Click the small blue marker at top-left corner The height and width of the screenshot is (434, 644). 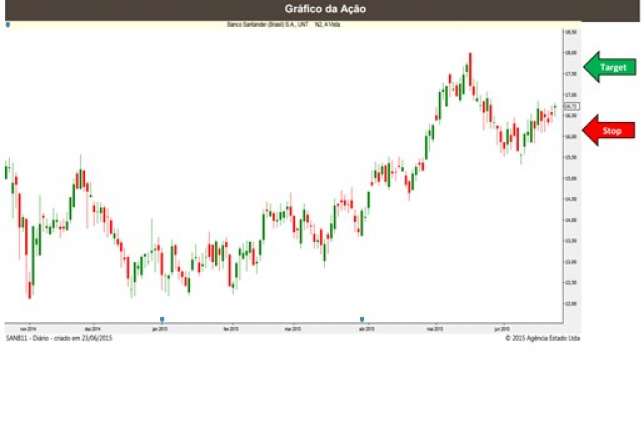[8, 24]
